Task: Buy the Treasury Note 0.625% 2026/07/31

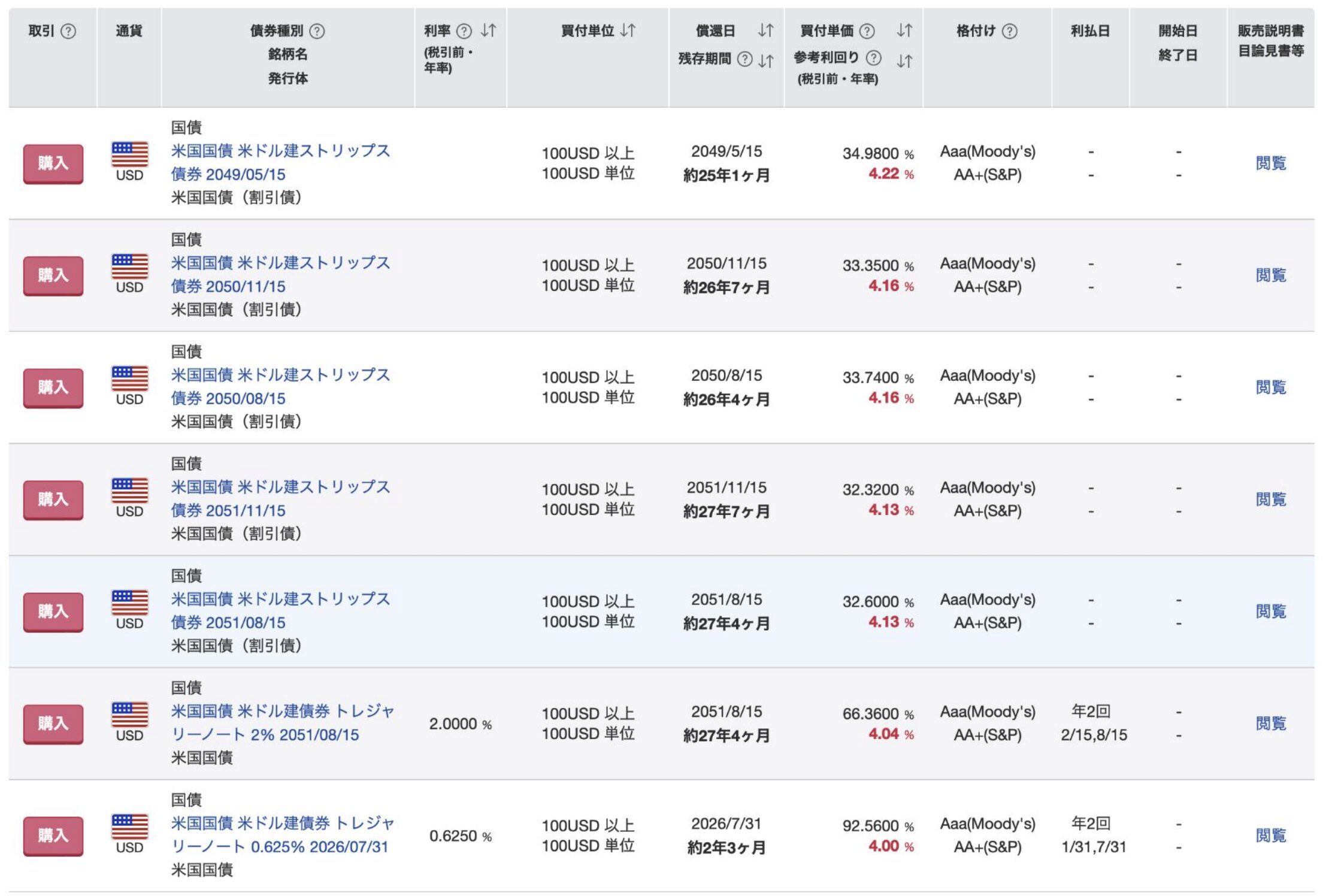Action: pyautogui.click(x=53, y=836)
